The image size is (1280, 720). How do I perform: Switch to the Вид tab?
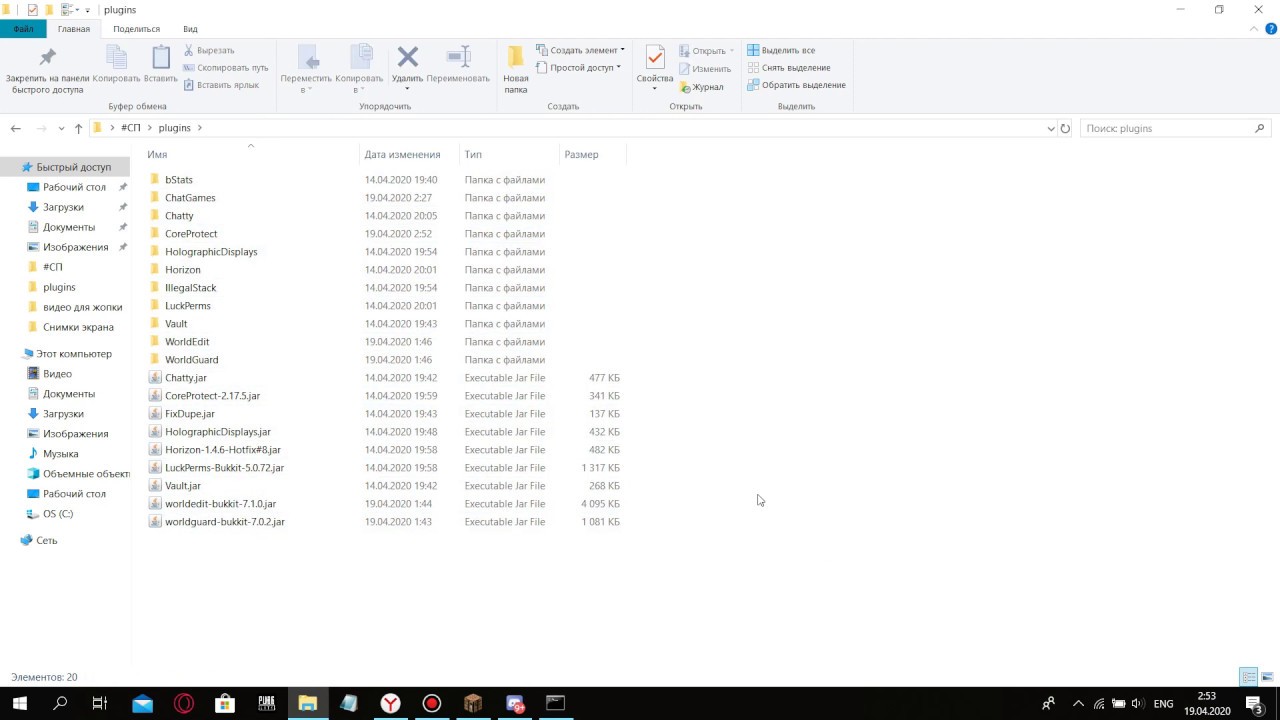(190, 29)
